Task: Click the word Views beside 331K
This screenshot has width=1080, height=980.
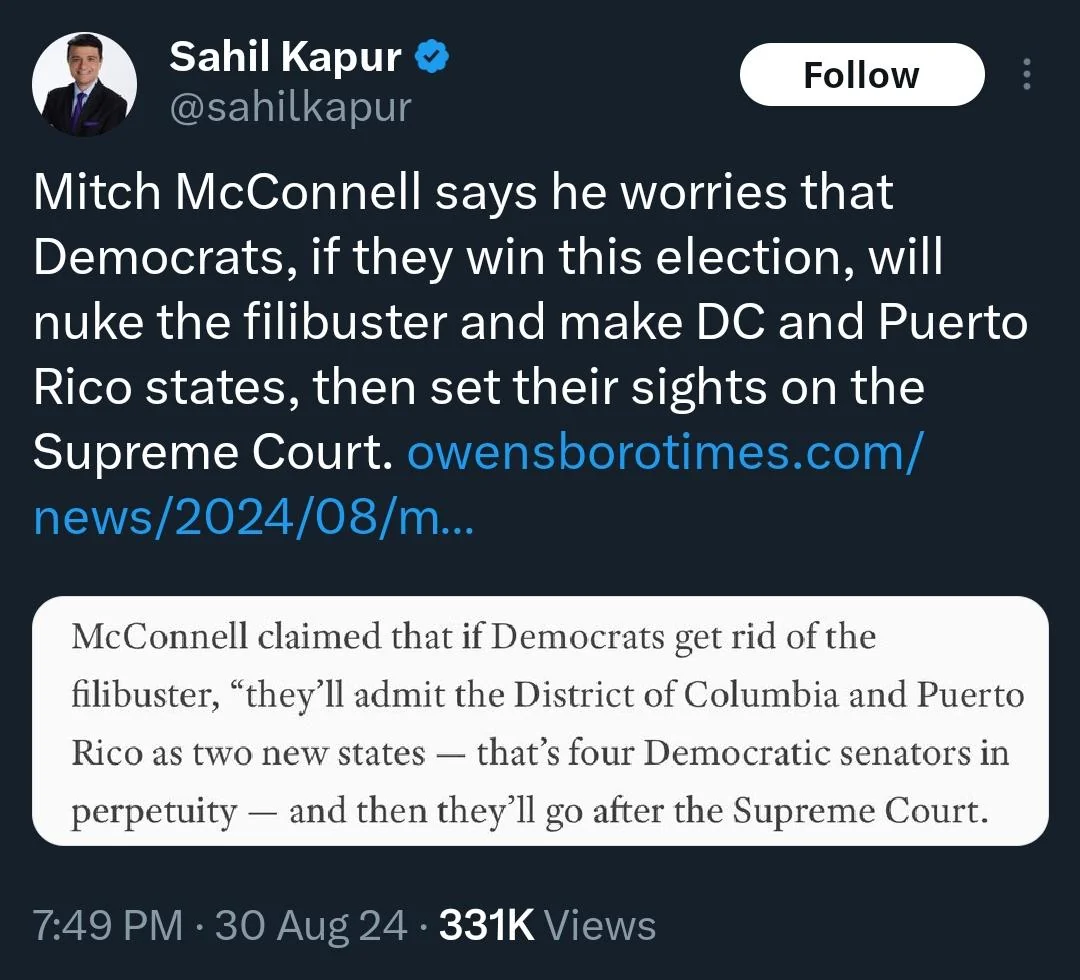Action: (x=601, y=925)
